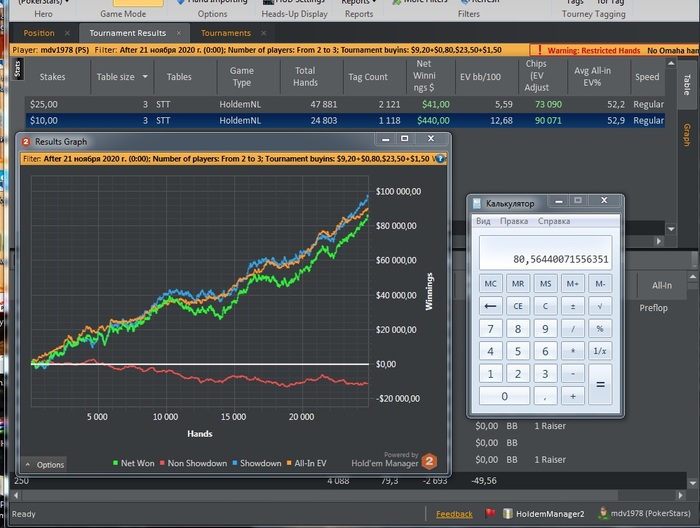Toggle the Showdown legend series
Screen dimensions: 700x528
257,463
